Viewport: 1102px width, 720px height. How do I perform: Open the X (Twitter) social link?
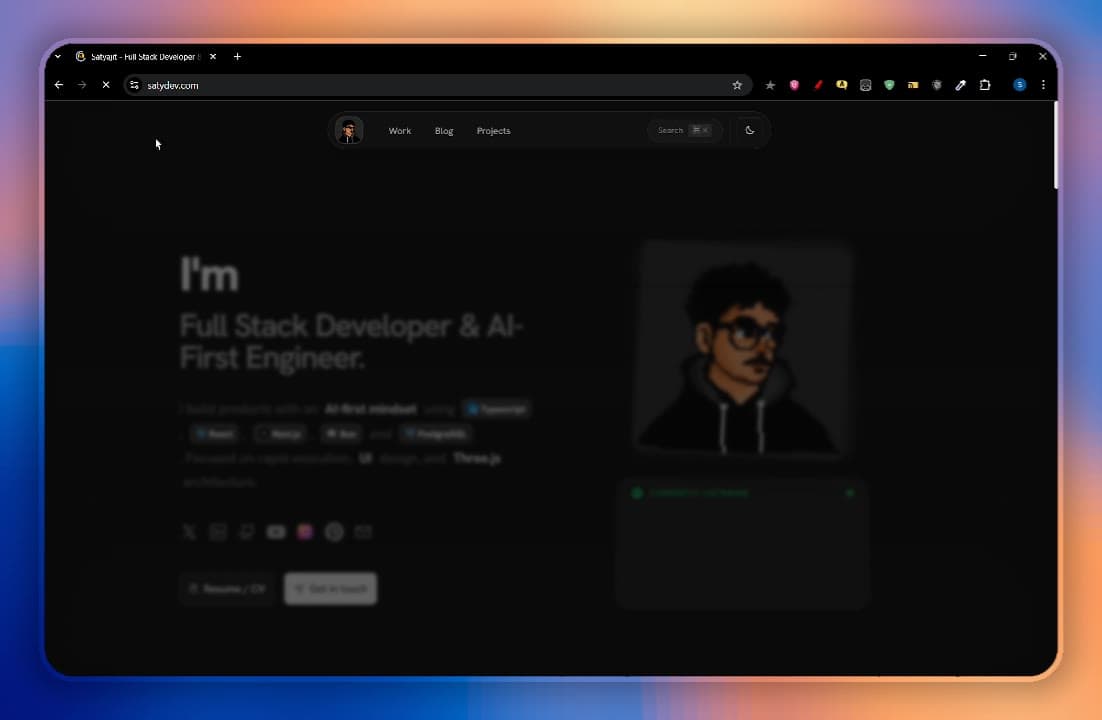(189, 532)
